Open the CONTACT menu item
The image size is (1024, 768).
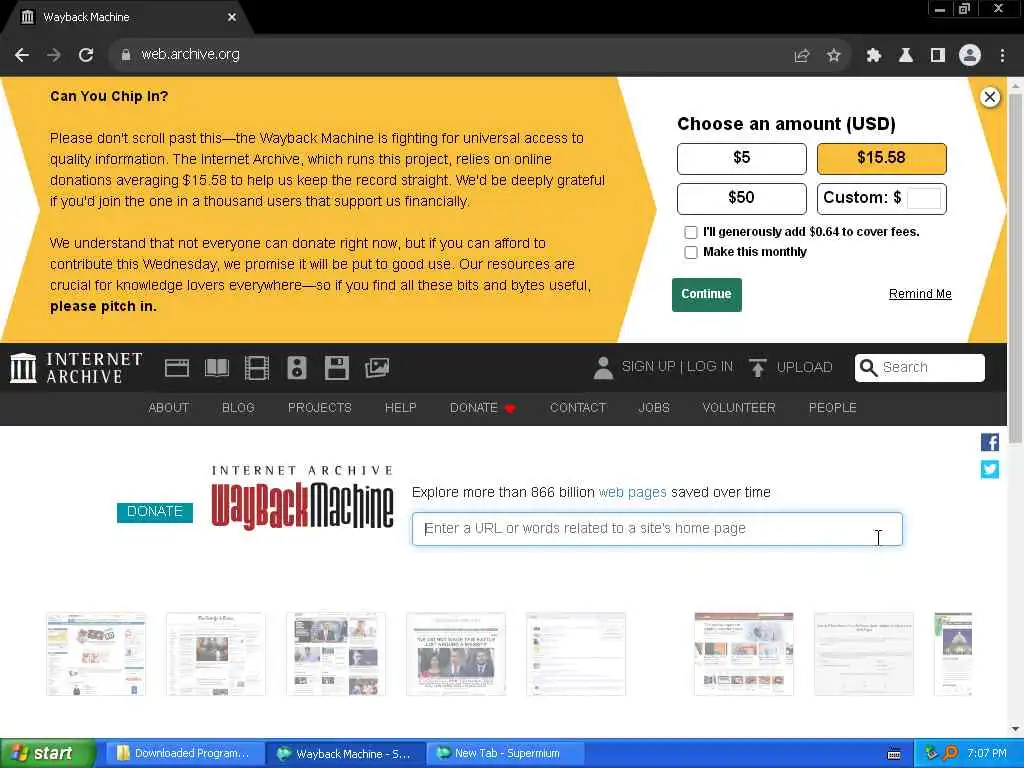[x=577, y=408]
